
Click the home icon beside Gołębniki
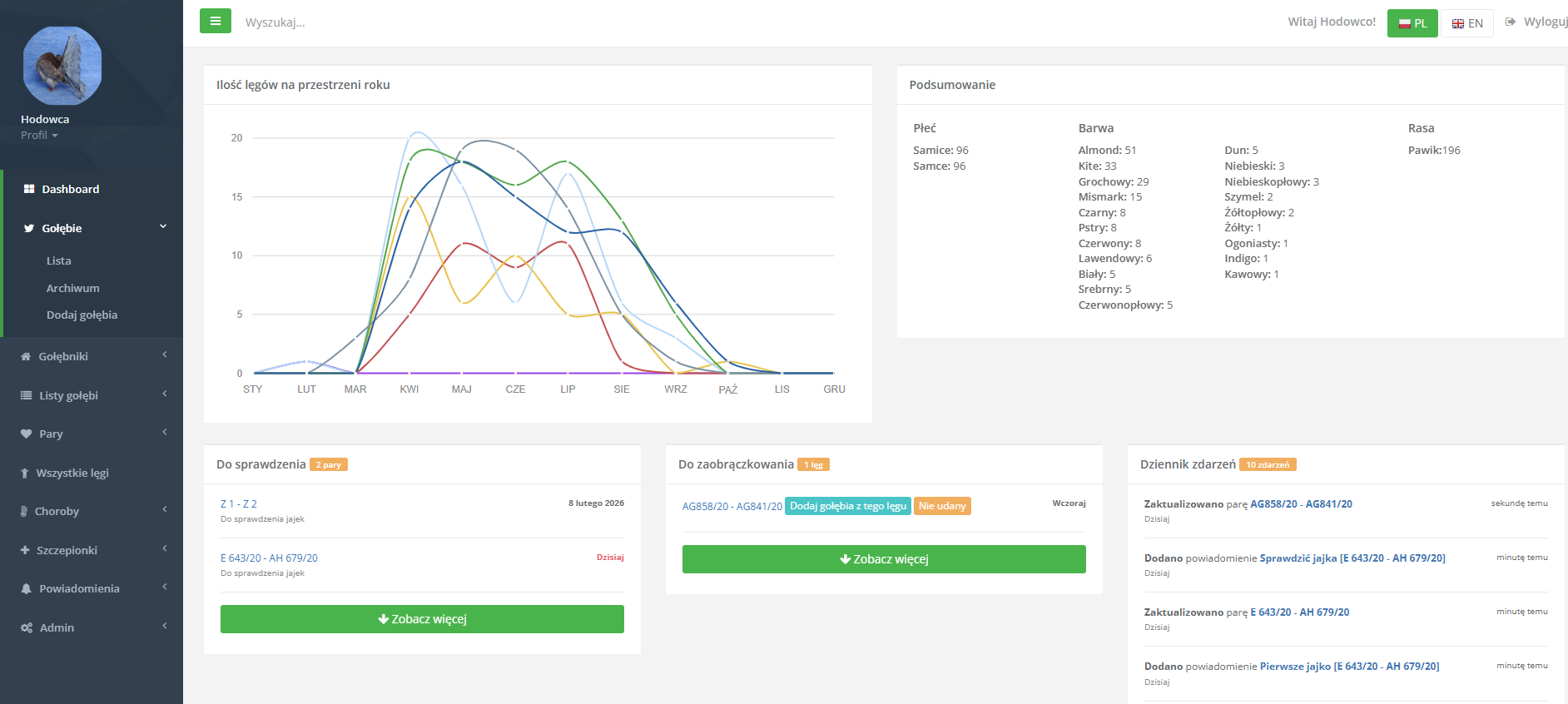(26, 356)
